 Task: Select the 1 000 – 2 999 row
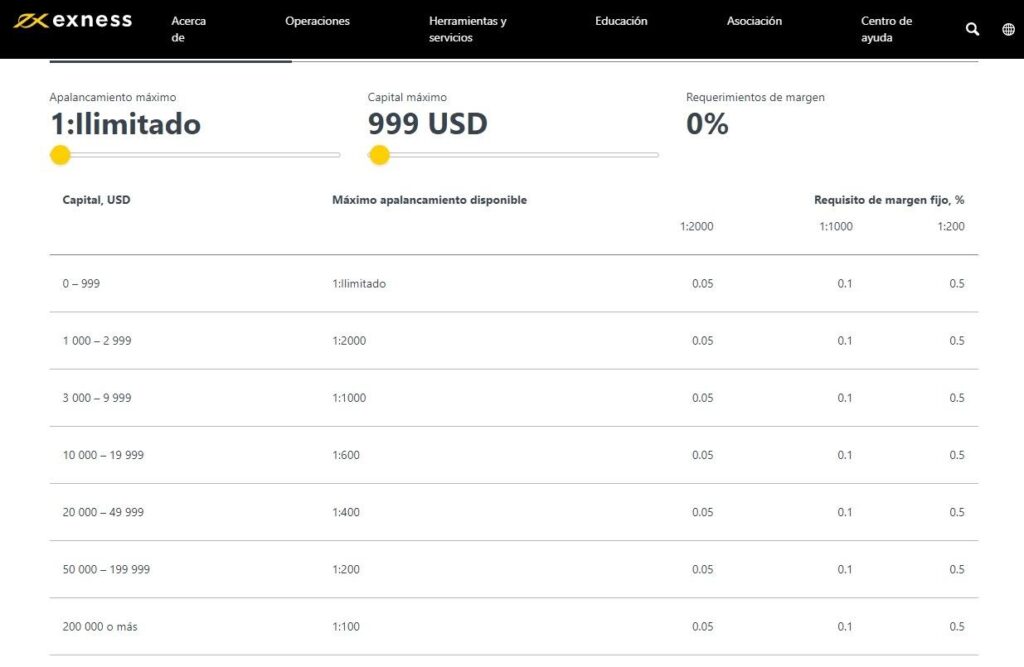point(96,341)
